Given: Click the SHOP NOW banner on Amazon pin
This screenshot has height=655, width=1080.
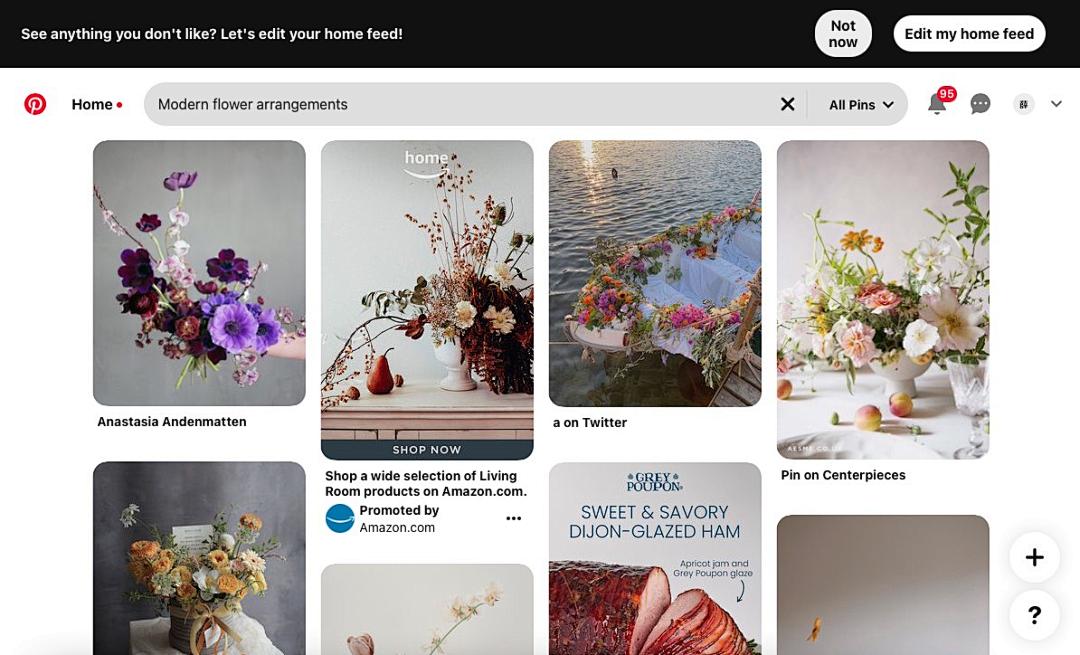Looking at the screenshot, I should (427, 450).
